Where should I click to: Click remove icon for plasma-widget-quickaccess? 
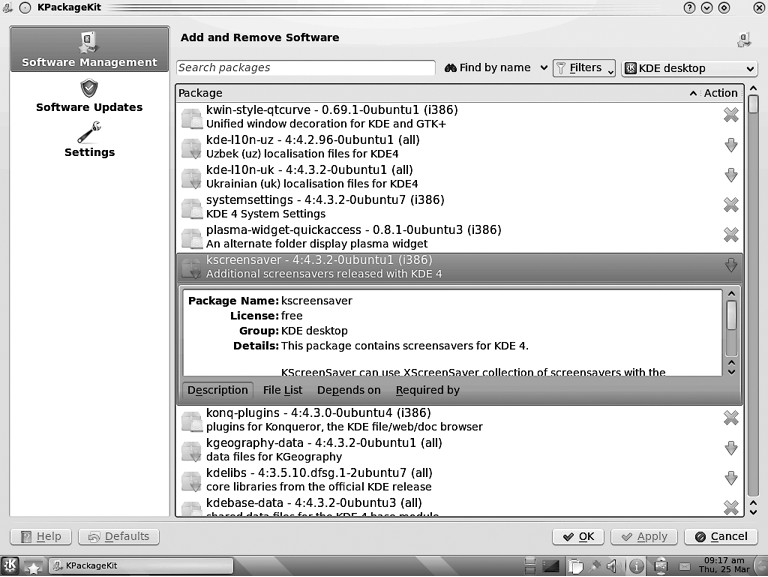click(x=731, y=235)
